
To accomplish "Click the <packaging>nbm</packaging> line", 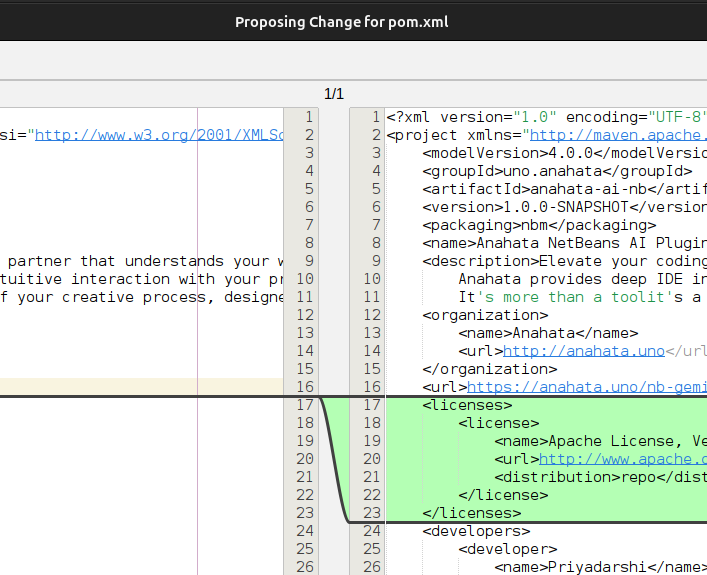I will point(539,225).
